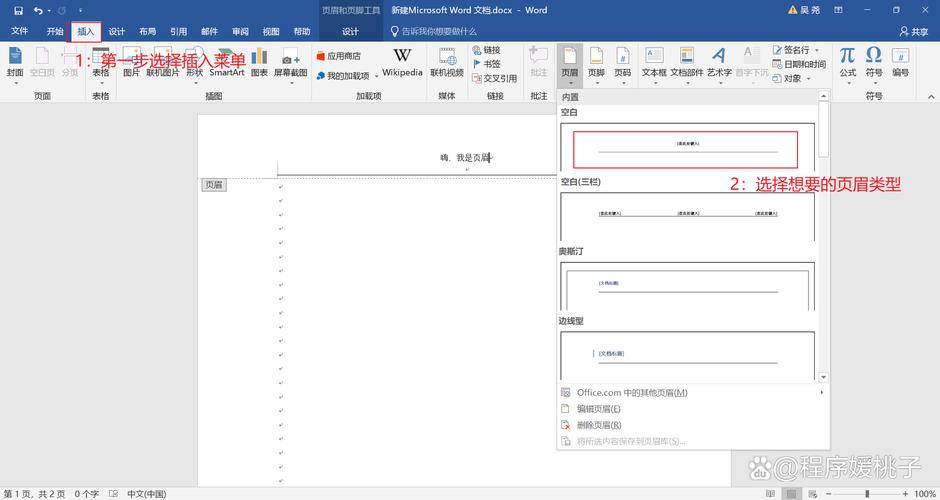Screen dimensions: 940x500
Task: Open Quick Parts (文档部件)
Action: 686,65
